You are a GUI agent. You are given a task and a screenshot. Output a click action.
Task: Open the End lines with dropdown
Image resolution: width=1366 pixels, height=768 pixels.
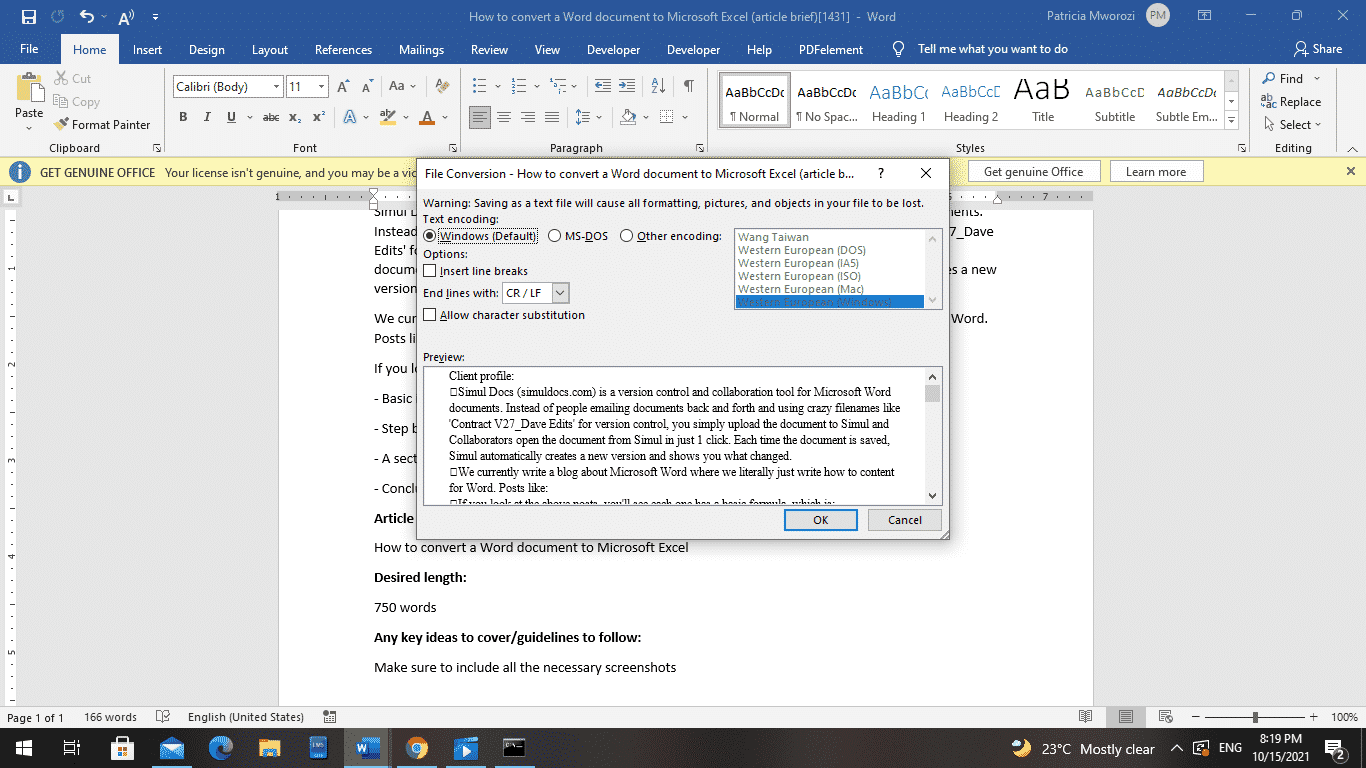[561, 292]
